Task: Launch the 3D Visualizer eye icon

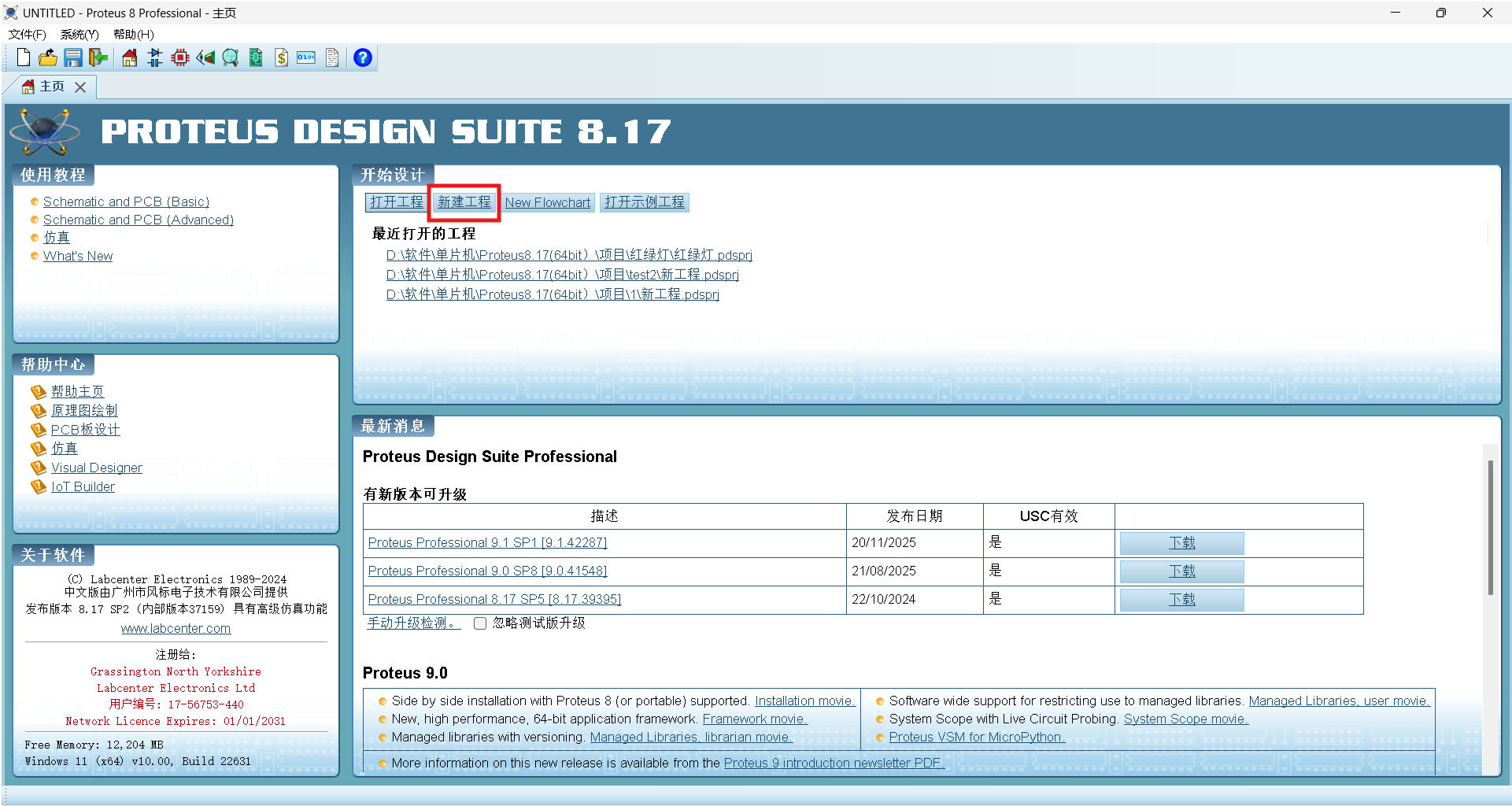Action: point(205,57)
